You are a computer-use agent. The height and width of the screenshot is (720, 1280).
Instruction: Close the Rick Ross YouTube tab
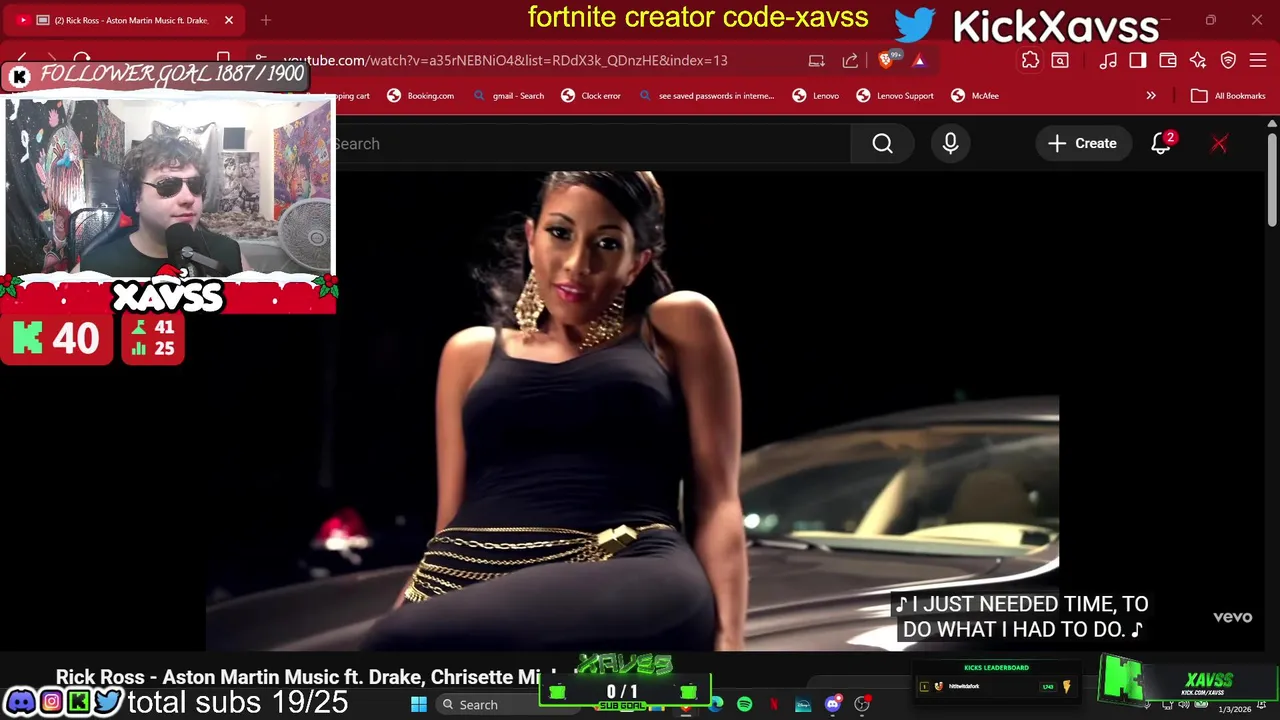tap(229, 20)
